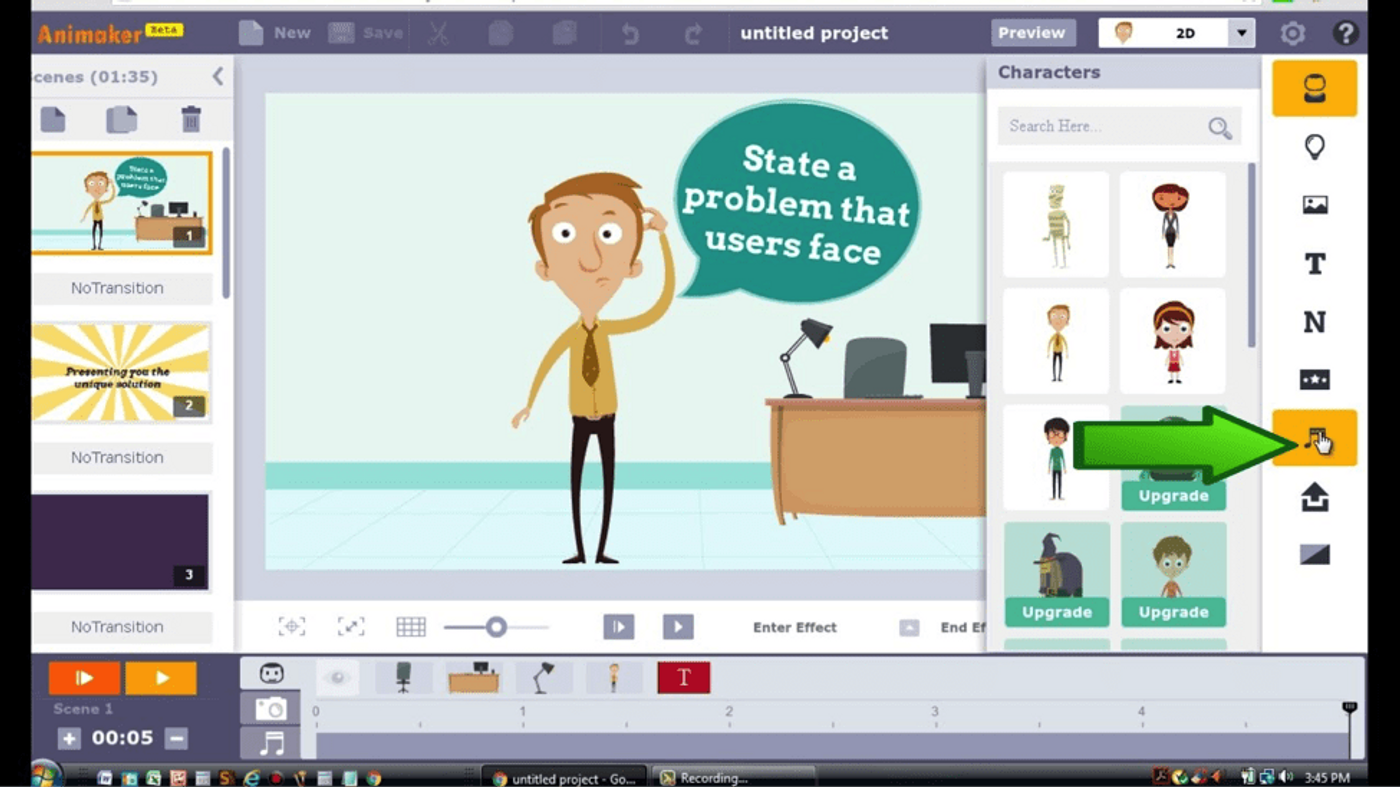Select the red T text item in the timeline
1400x787 pixels.
pyautogui.click(x=683, y=677)
